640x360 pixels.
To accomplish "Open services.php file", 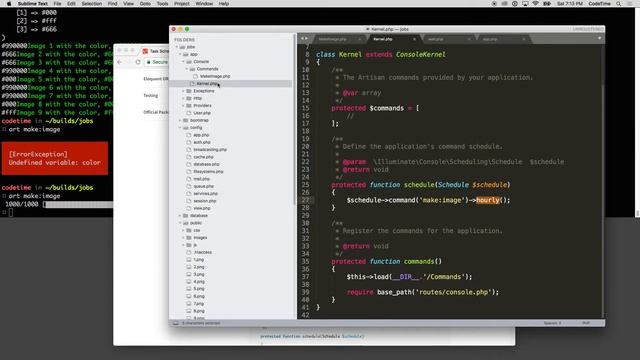I will coord(205,194).
